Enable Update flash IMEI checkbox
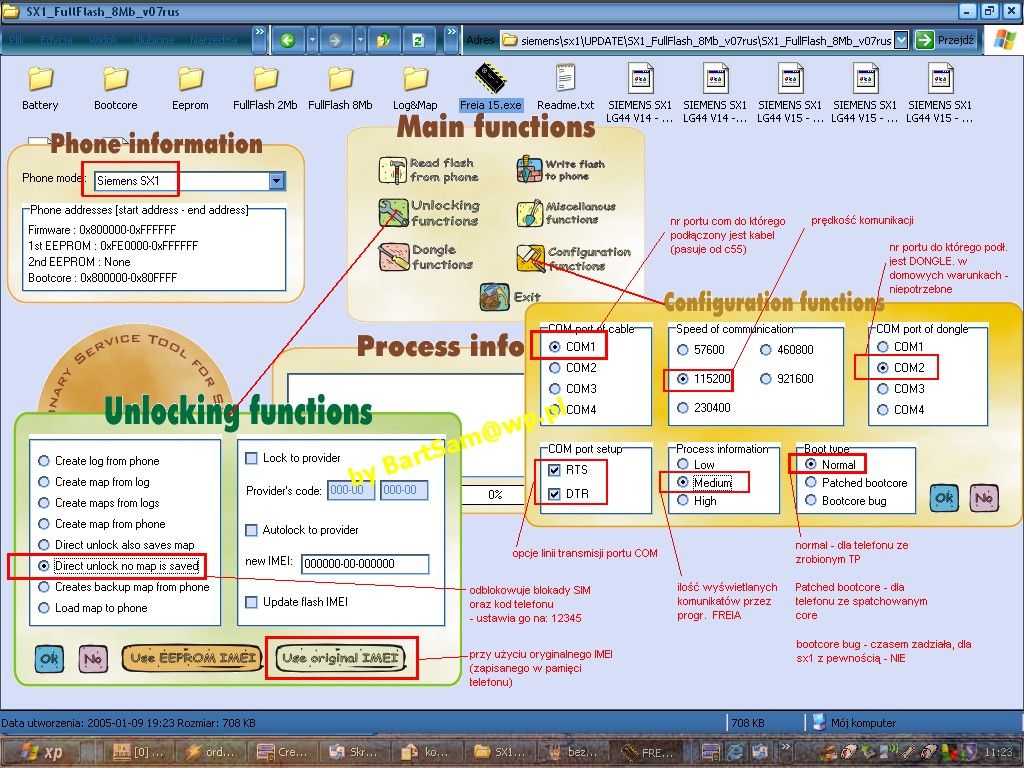The width and height of the screenshot is (1024, 768). tap(251, 602)
